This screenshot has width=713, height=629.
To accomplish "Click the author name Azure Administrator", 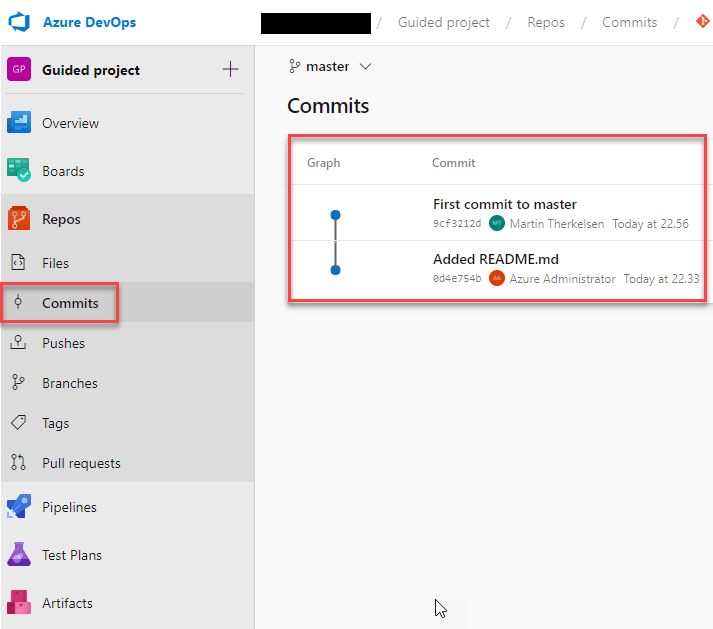I will pos(562,279).
